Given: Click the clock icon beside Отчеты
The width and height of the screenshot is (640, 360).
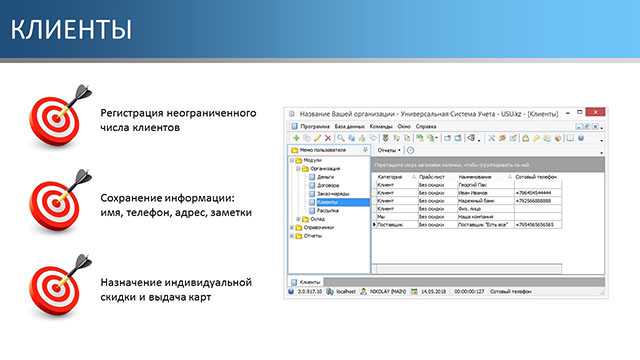Looking at the screenshot, I should point(411,150).
